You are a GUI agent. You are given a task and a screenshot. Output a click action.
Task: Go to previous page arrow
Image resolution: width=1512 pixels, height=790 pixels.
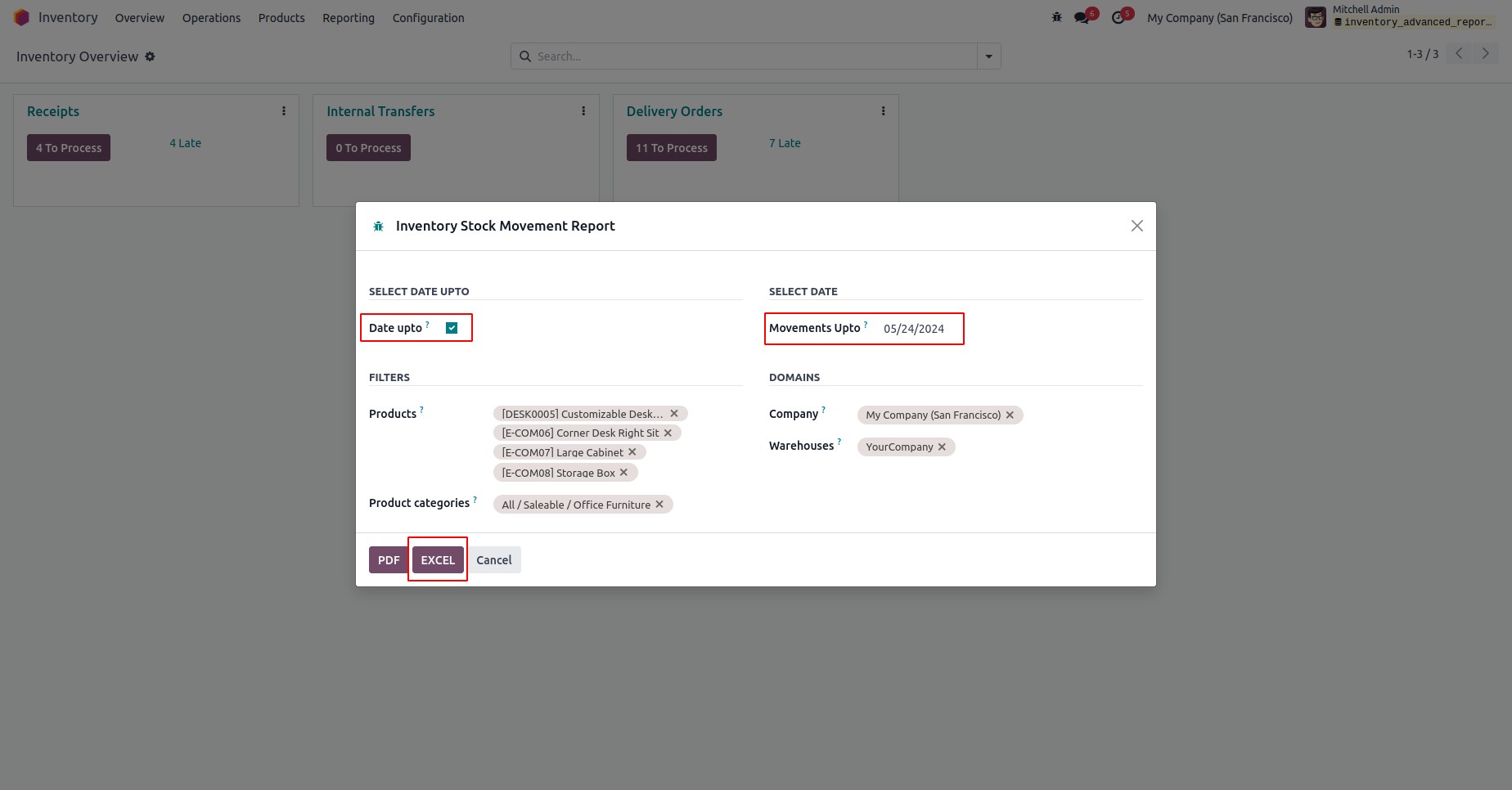click(x=1459, y=54)
